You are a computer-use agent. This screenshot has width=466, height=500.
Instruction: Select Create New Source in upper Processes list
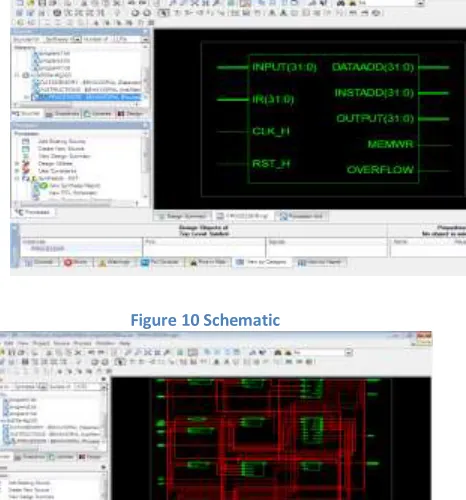[x=61, y=149]
